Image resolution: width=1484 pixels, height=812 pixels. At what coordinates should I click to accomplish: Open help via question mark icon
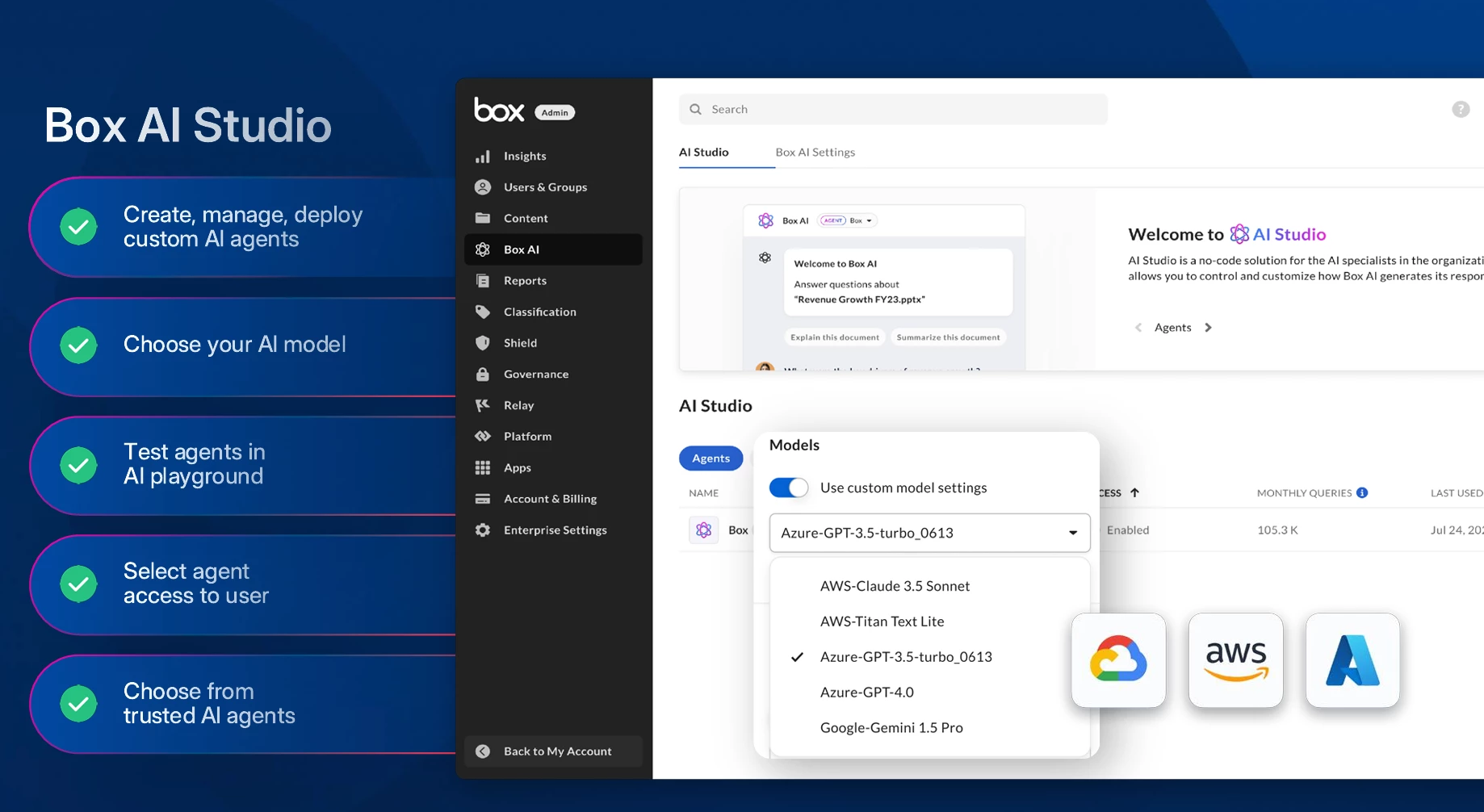tap(1461, 109)
